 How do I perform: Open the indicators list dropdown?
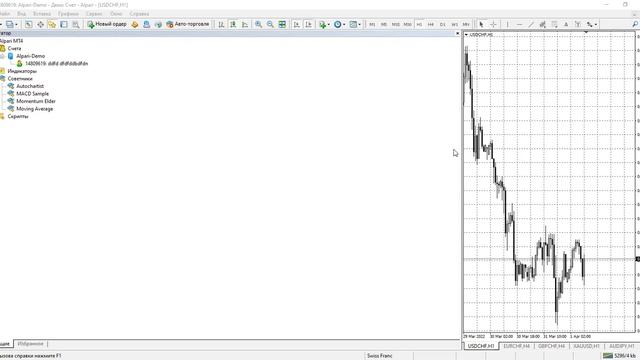[x=324, y=24]
